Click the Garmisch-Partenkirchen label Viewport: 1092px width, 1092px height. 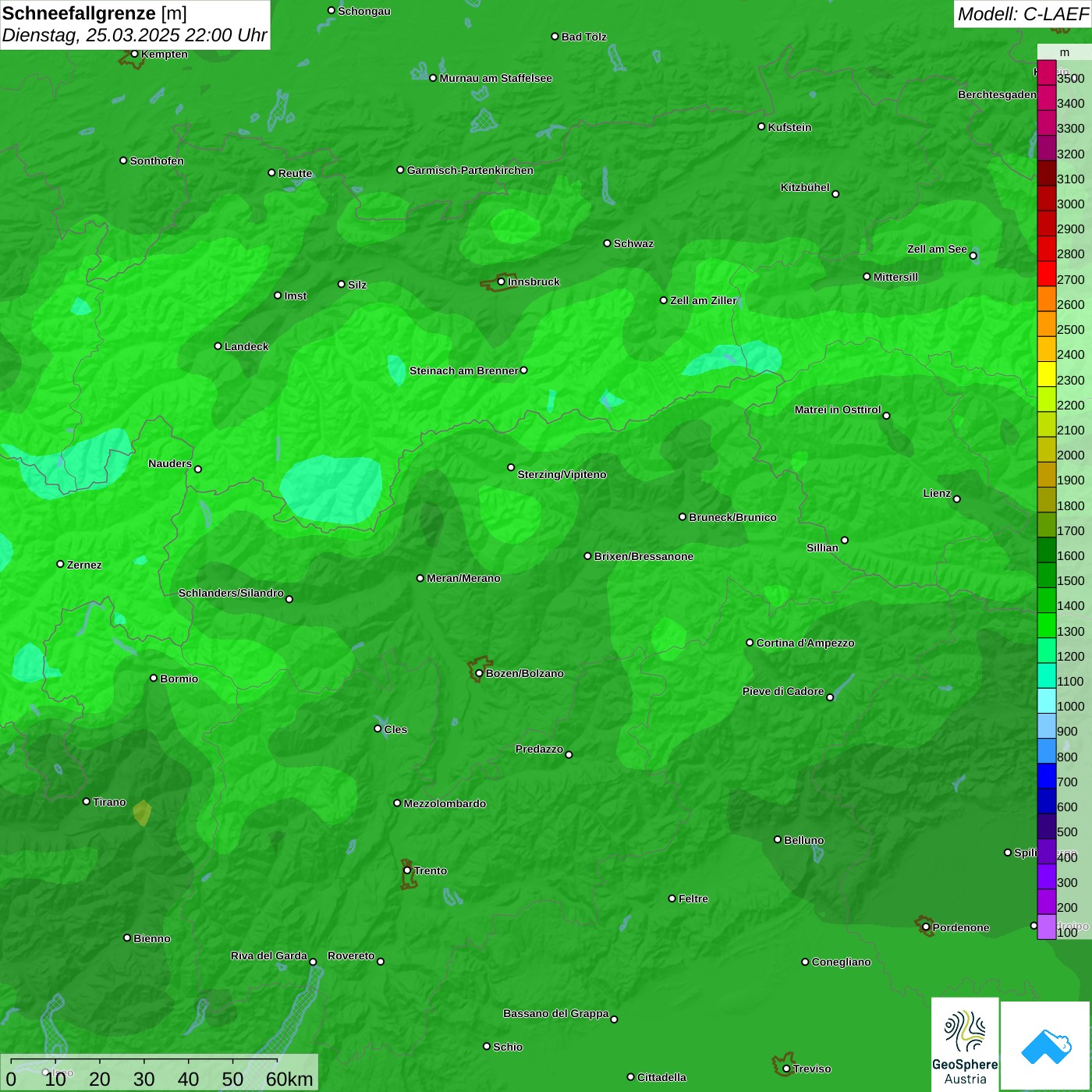pyautogui.click(x=470, y=170)
